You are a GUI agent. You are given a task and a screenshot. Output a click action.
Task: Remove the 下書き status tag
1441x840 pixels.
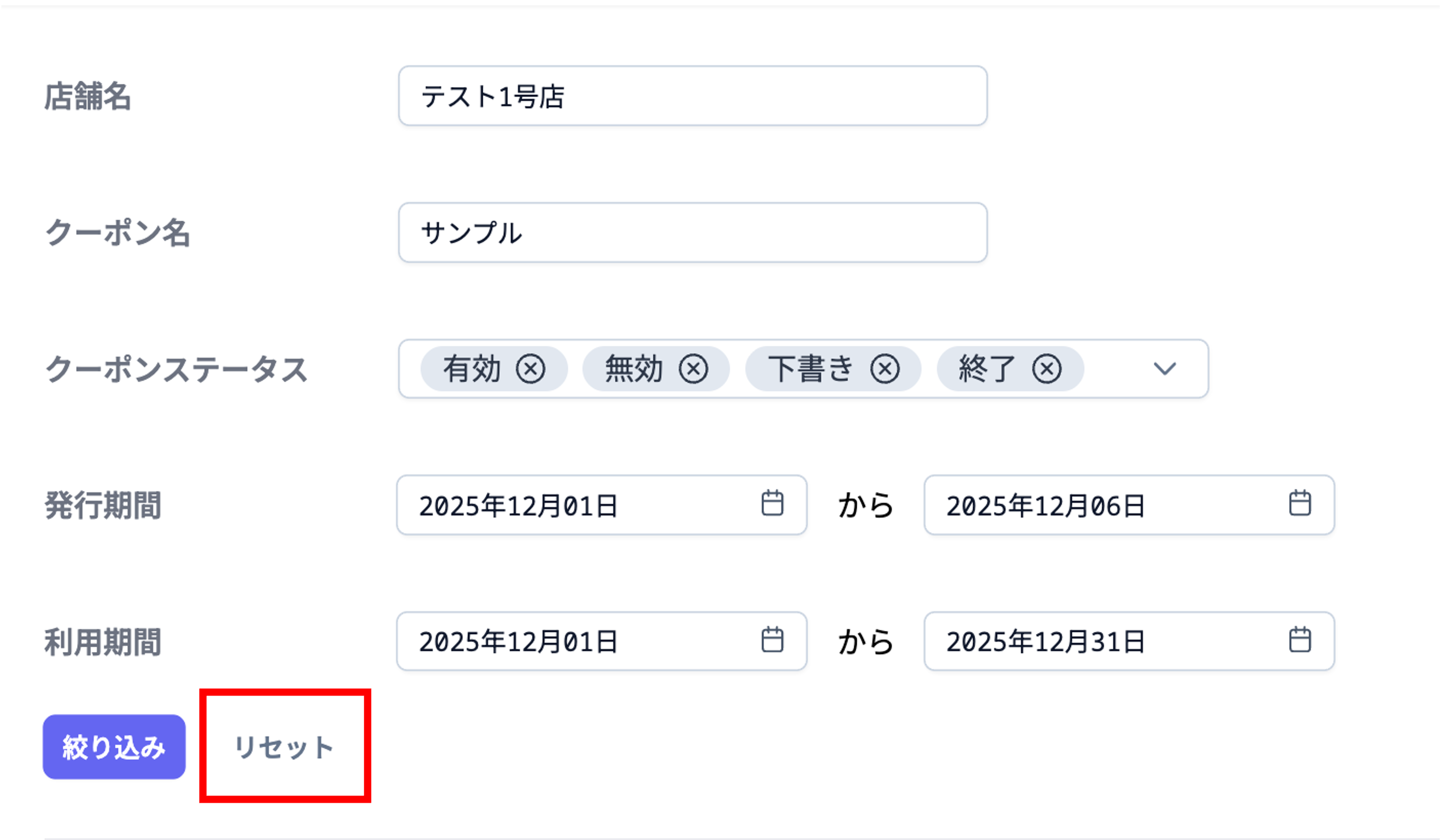coord(884,369)
